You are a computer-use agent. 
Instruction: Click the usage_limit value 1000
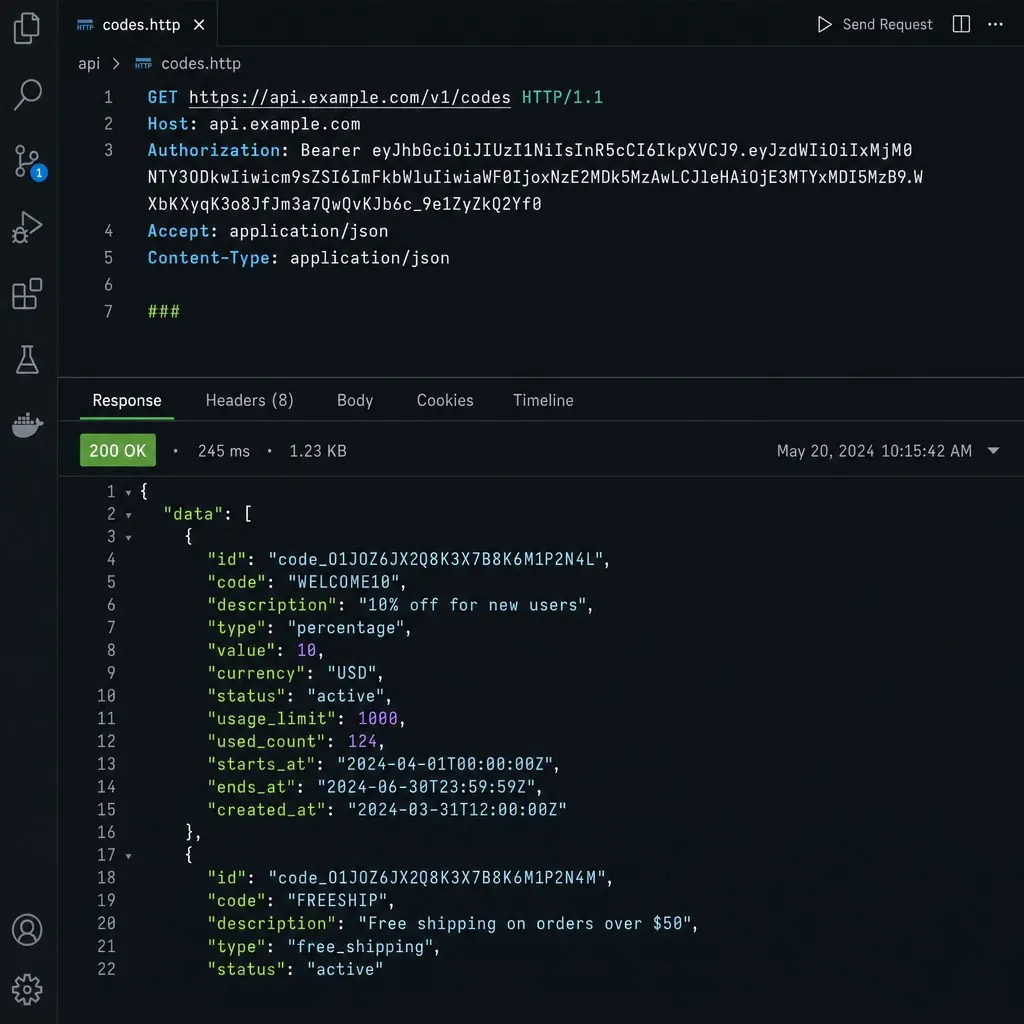[x=377, y=718]
